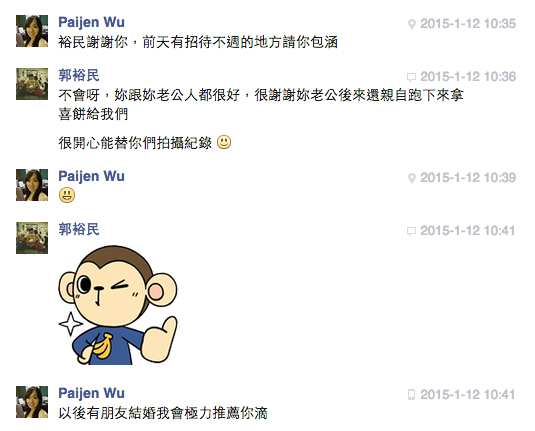Click location pin icon beside 10:35 timestamp
535x431 pixels.
(x=412, y=24)
